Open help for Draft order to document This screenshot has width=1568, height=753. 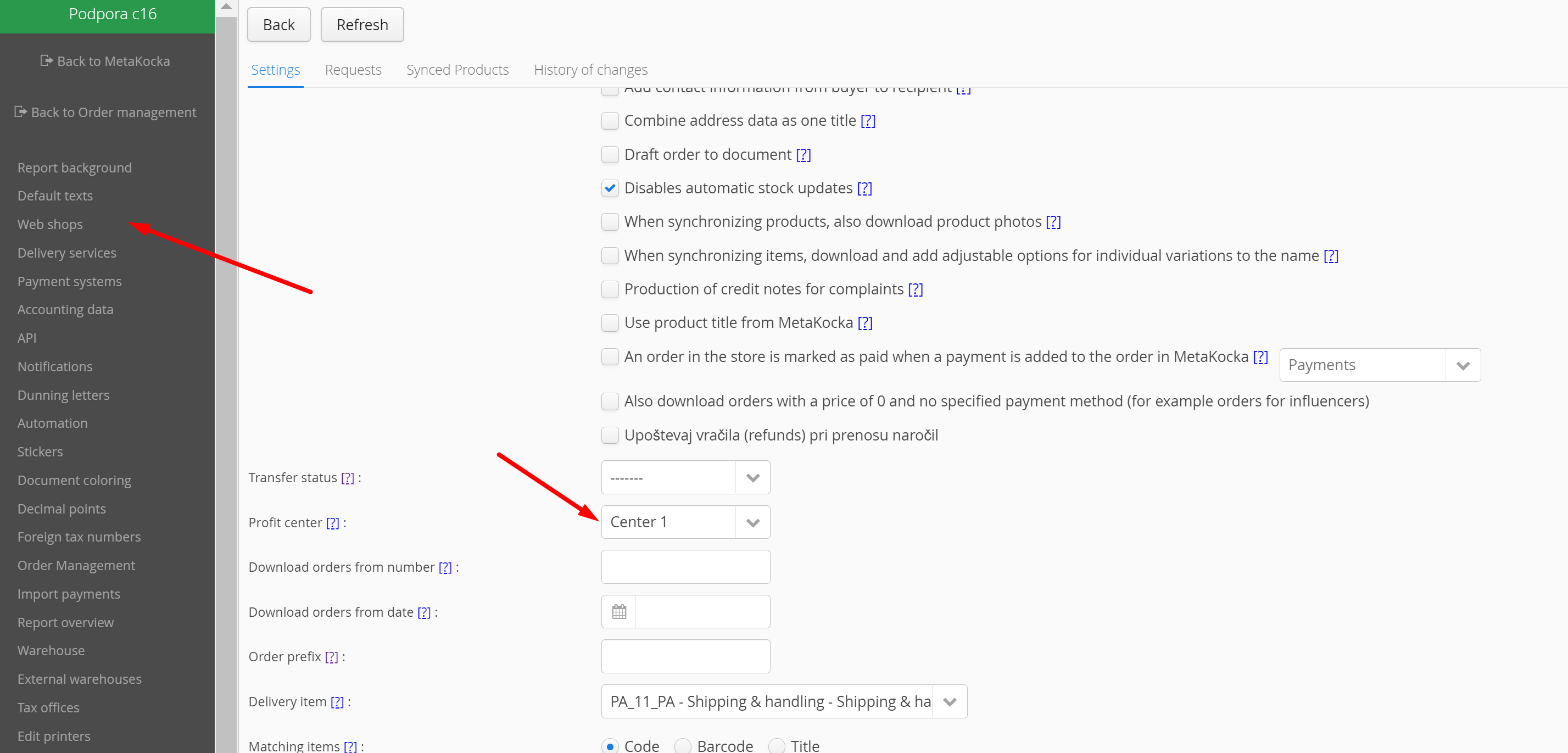pyautogui.click(x=803, y=155)
